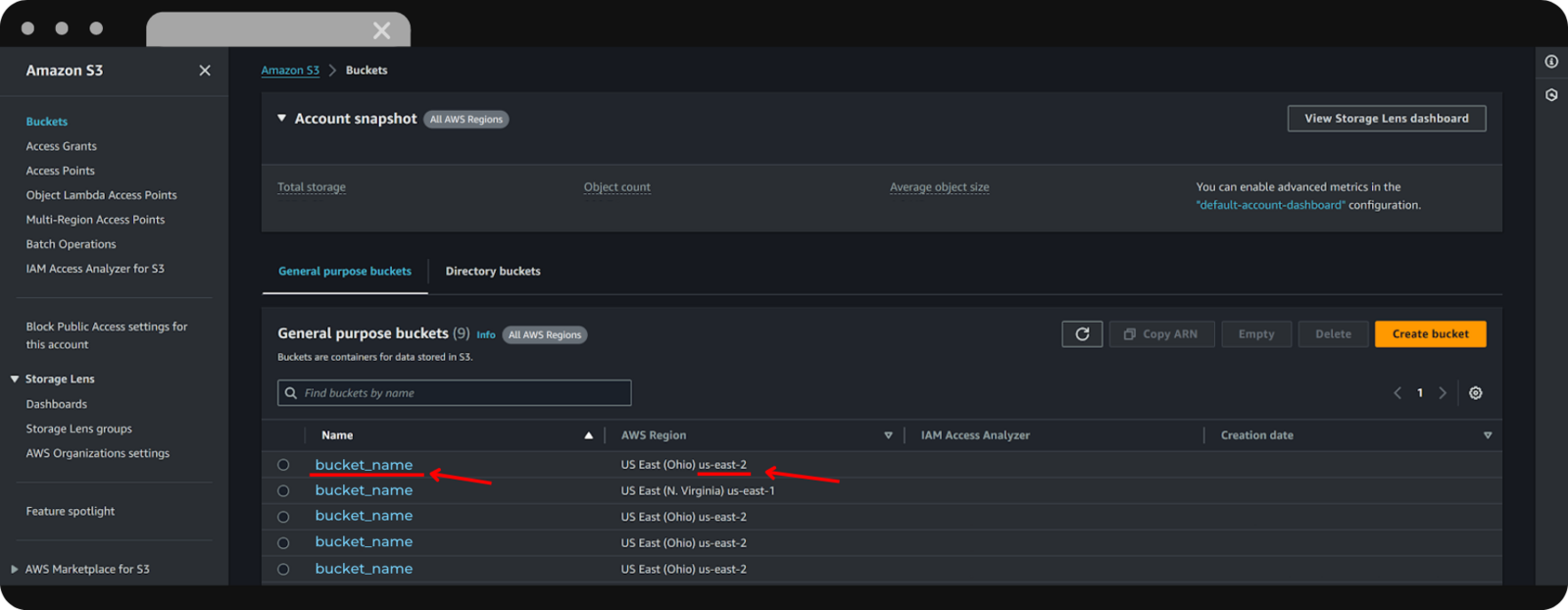The height and width of the screenshot is (610, 1568).
Task: Open Batch Operations page
Action: click(72, 244)
